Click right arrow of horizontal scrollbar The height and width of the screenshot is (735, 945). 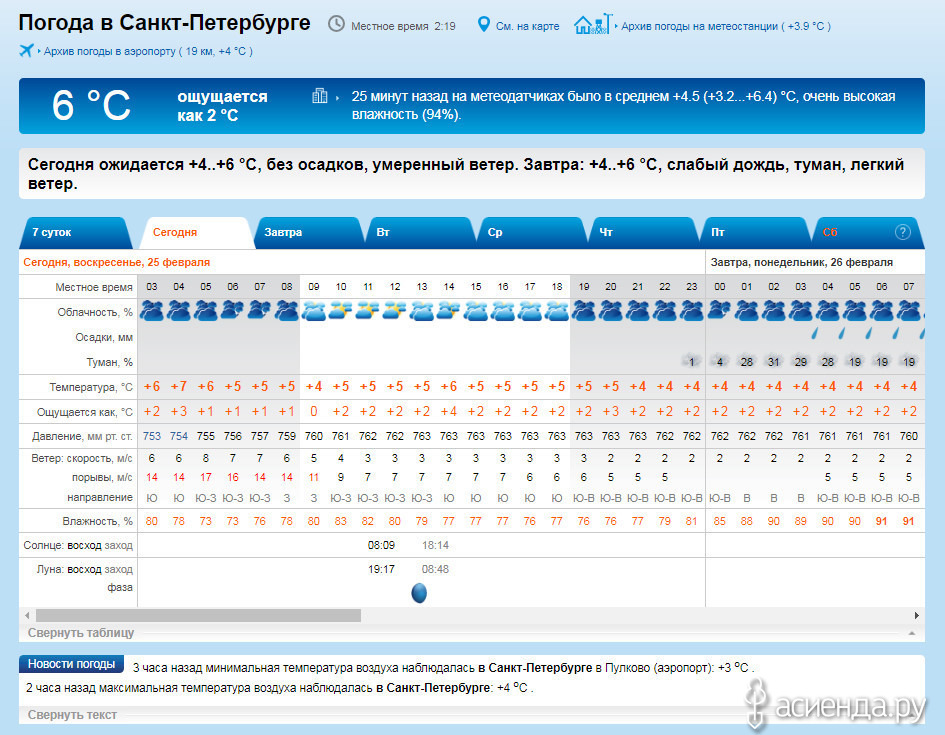tap(917, 615)
